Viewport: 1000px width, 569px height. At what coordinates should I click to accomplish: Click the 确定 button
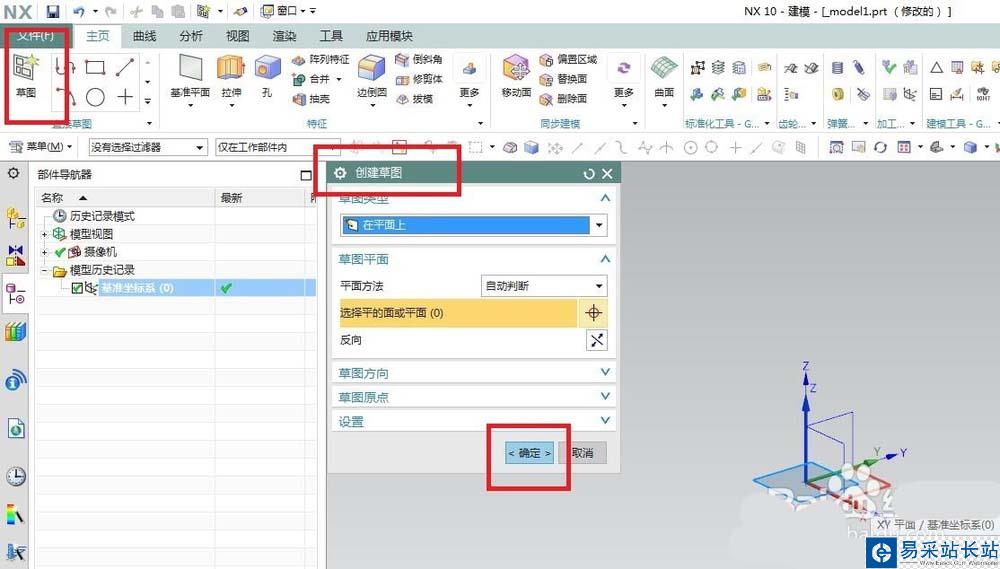coord(529,453)
